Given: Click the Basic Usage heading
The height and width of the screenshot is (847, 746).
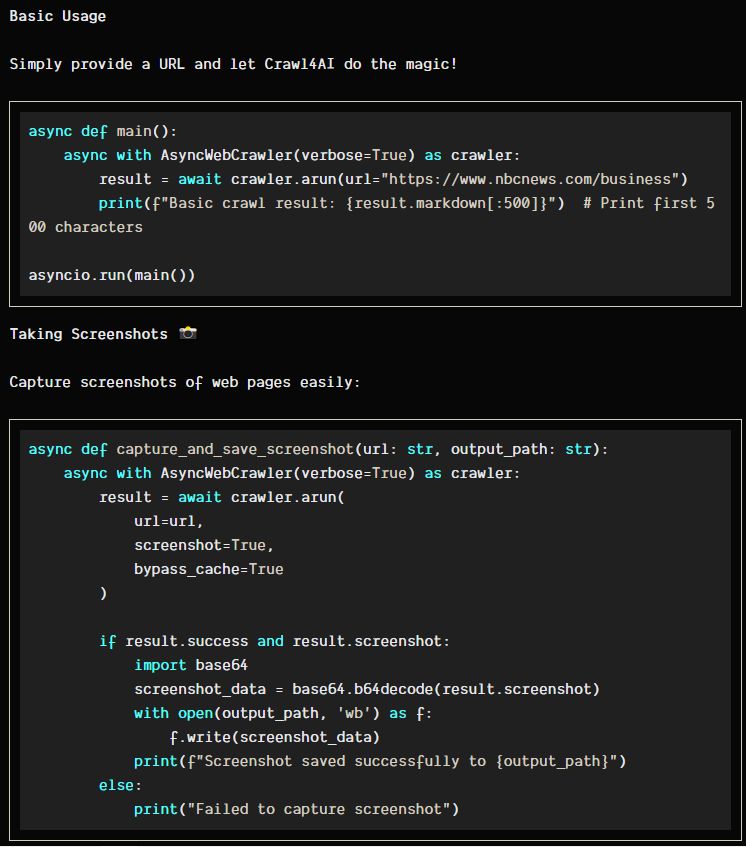Looking at the screenshot, I should (x=58, y=16).
